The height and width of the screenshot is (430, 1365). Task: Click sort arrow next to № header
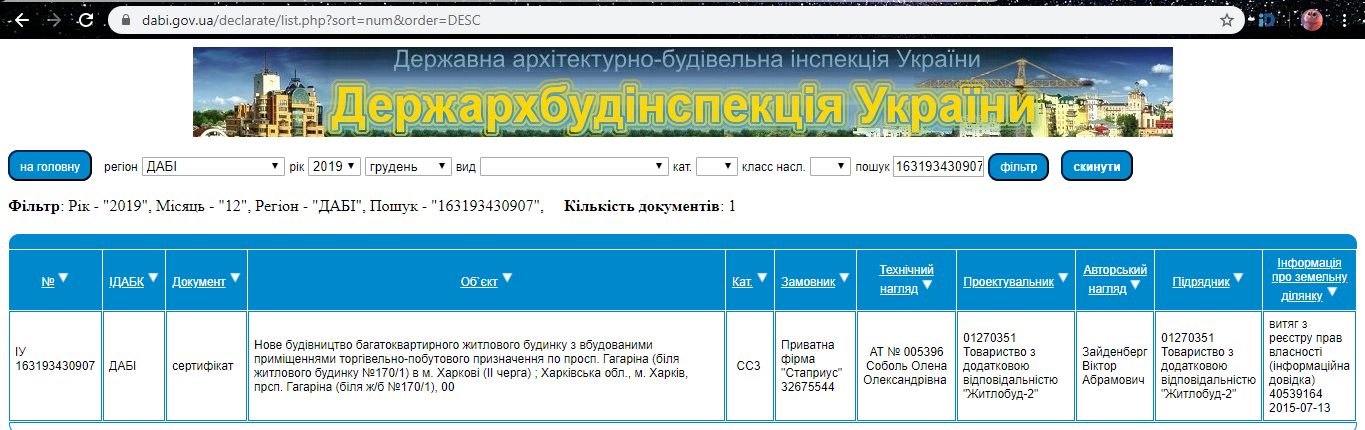(x=64, y=278)
